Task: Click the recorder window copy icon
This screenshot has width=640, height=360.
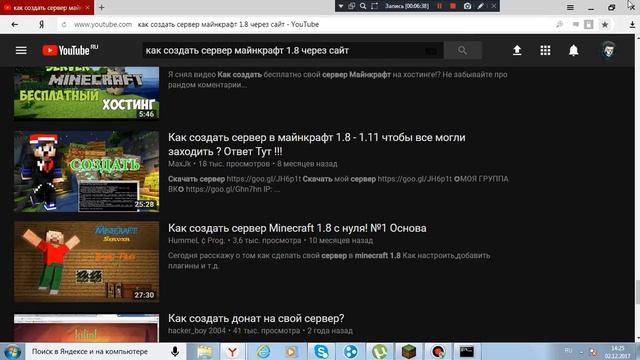Action: (x=351, y=6)
